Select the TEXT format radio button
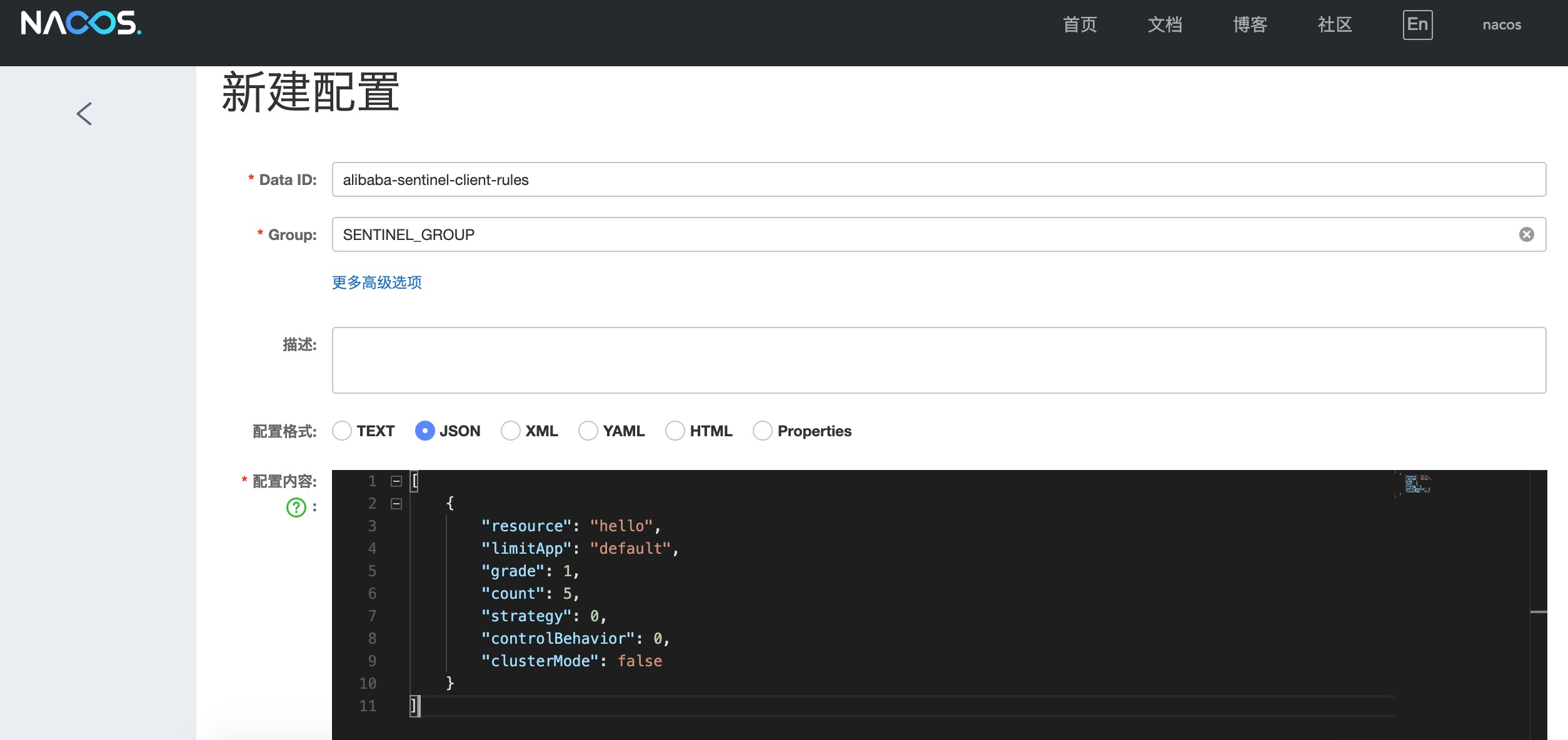The height and width of the screenshot is (740, 1568). coord(342,431)
